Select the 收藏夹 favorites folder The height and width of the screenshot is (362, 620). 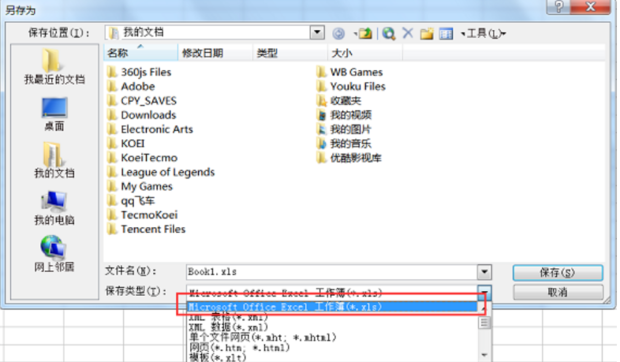(339, 101)
